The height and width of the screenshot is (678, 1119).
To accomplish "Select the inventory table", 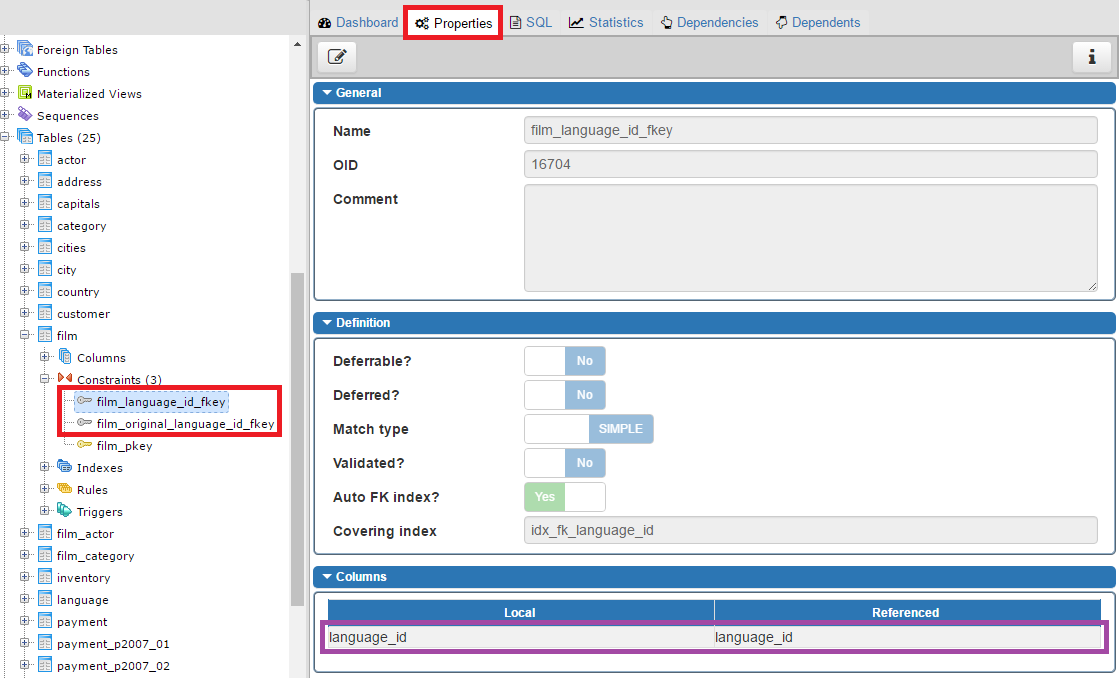I will click(83, 578).
